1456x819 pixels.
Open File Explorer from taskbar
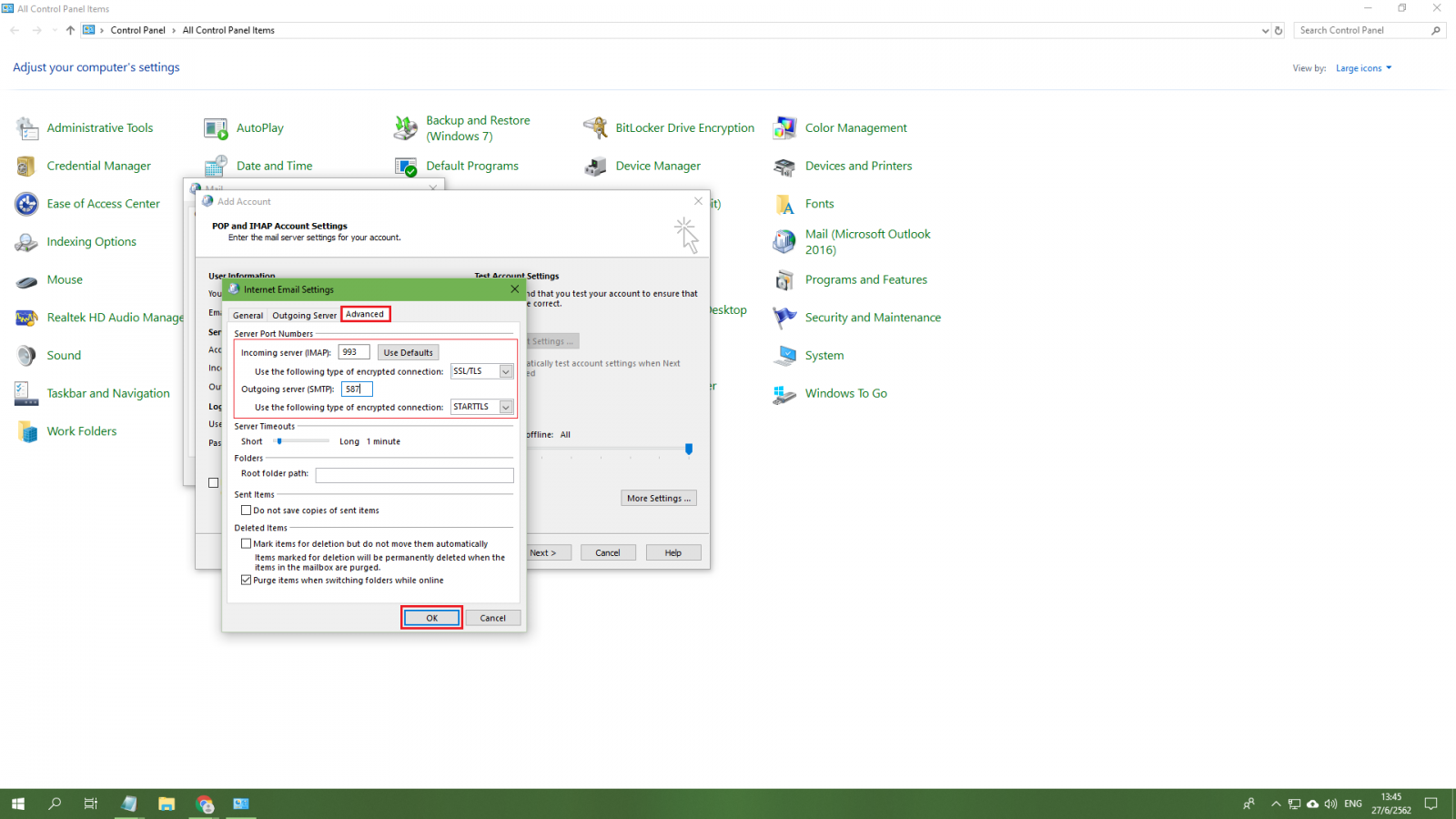167,804
